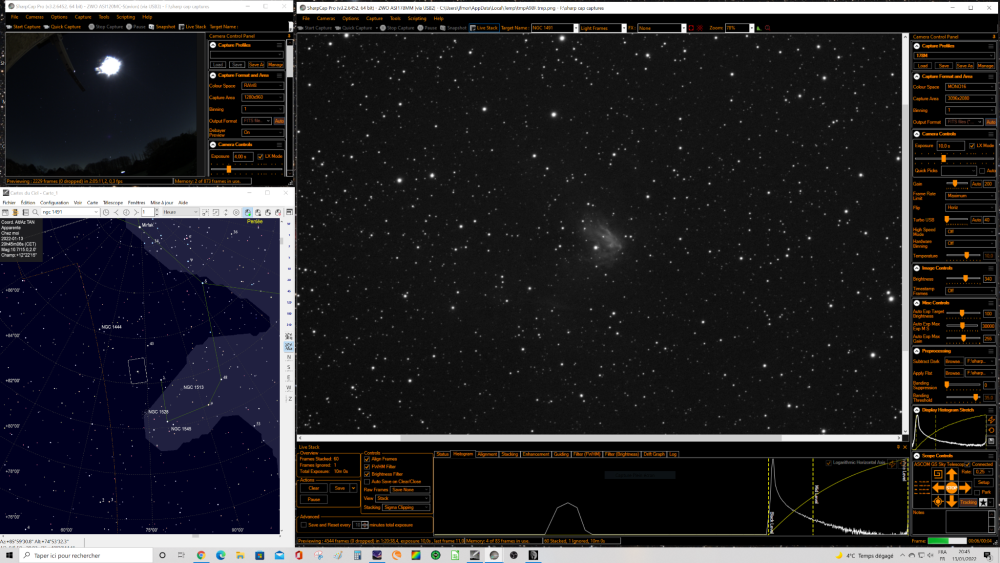Click the up arrow in Scope Controls
Viewport: 1000px width, 563px height.
952,475
